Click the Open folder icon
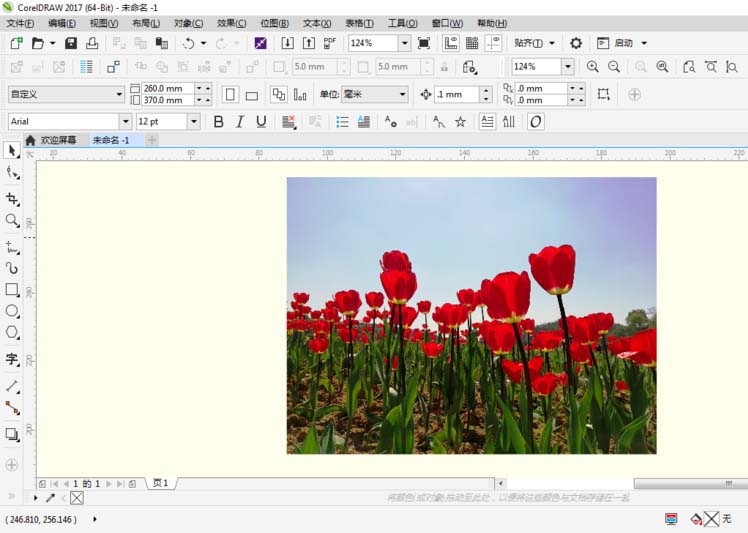 click(38, 43)
